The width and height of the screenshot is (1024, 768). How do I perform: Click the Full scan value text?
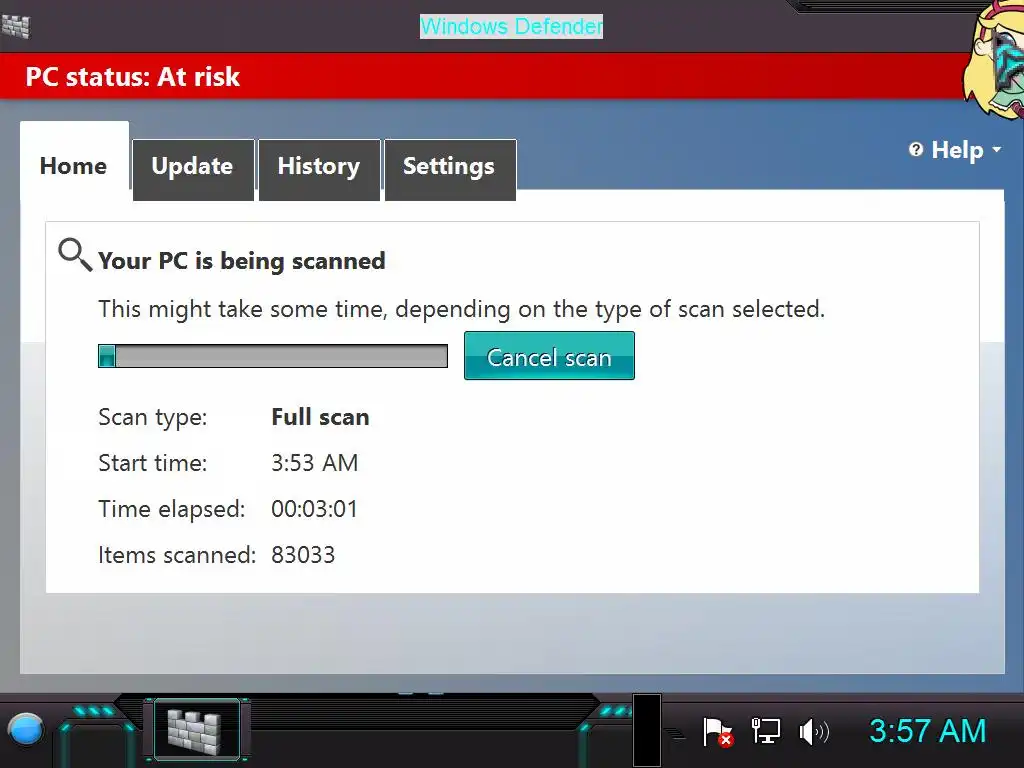coord(320,417)
